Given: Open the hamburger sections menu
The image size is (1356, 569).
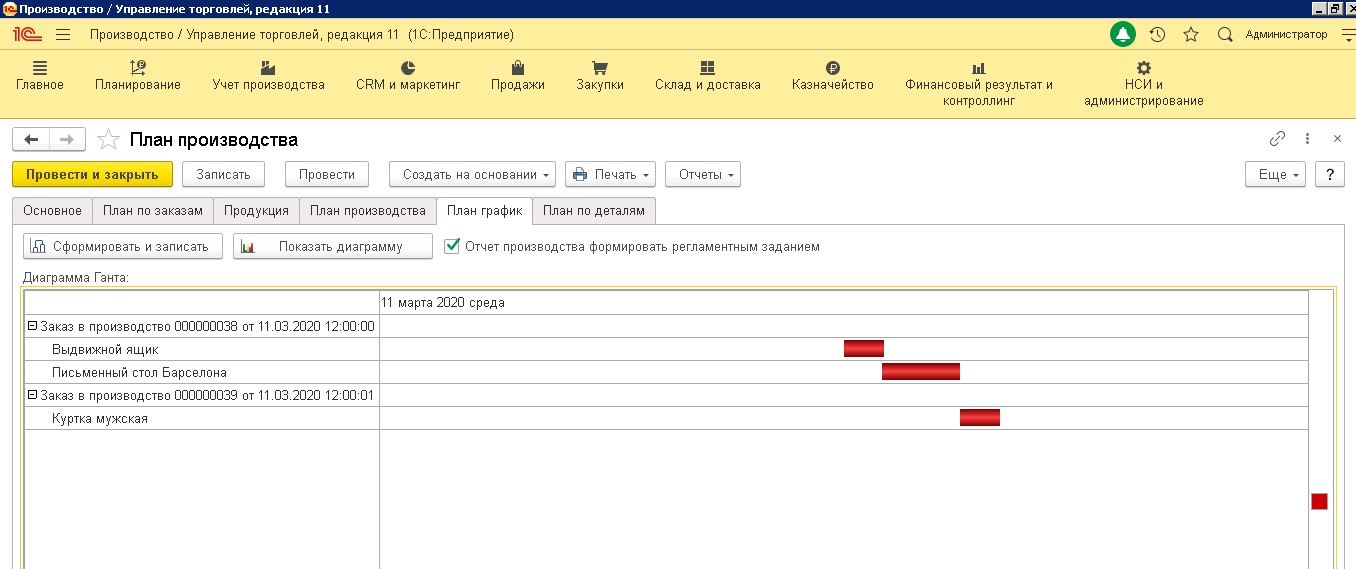Looking at the screenshot, I should point(63,35).
